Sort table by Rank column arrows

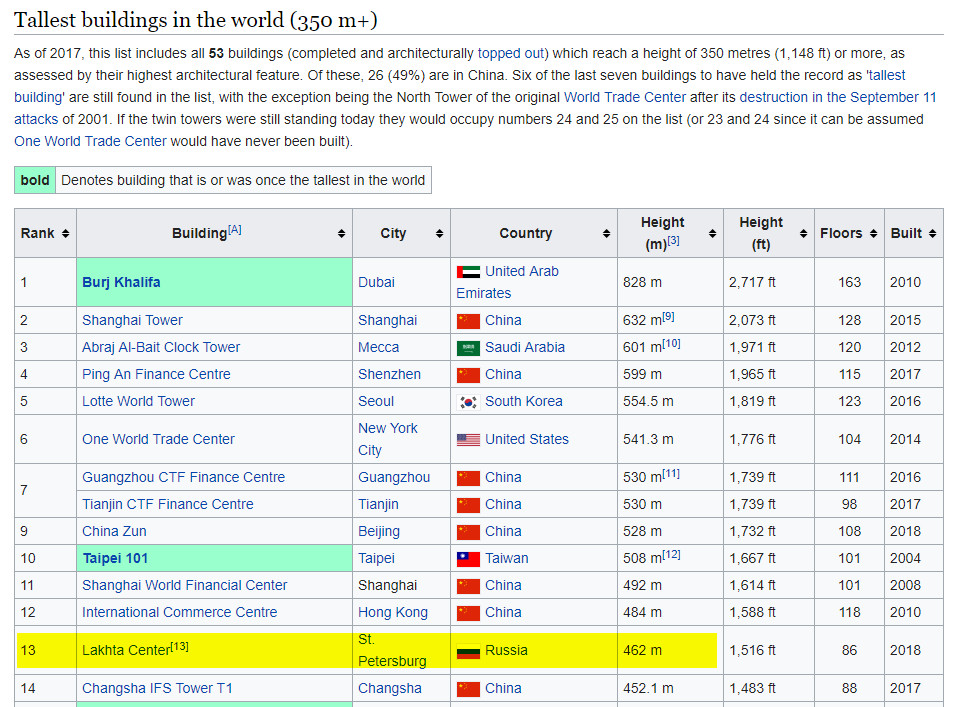point(65,233)
